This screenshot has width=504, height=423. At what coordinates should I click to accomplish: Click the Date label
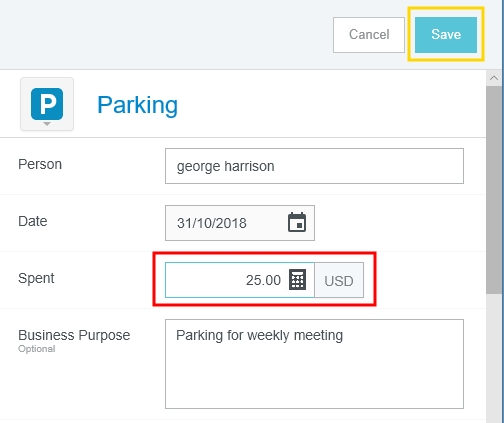pos(33,221)
